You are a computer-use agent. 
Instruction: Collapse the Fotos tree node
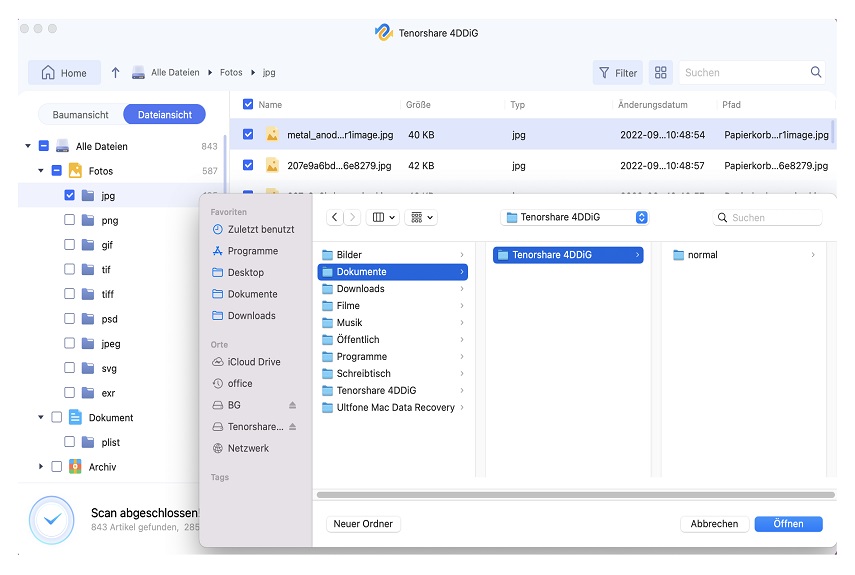click(x=41, y=171)
